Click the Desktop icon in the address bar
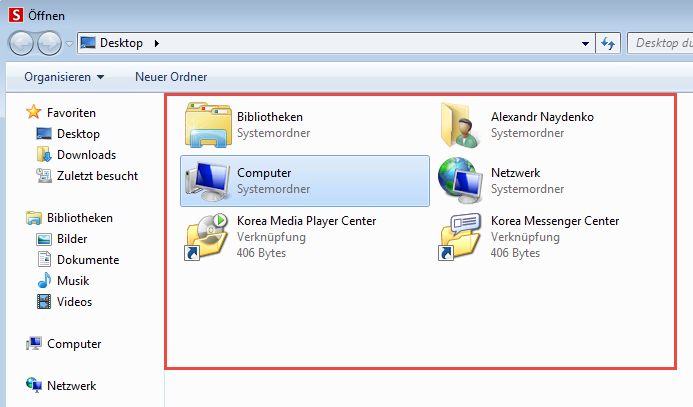 pos(88,43)
